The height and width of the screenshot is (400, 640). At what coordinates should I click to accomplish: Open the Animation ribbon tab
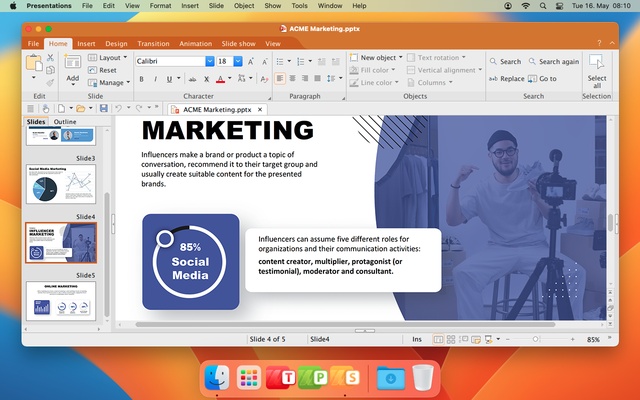[x=196, y=44]
